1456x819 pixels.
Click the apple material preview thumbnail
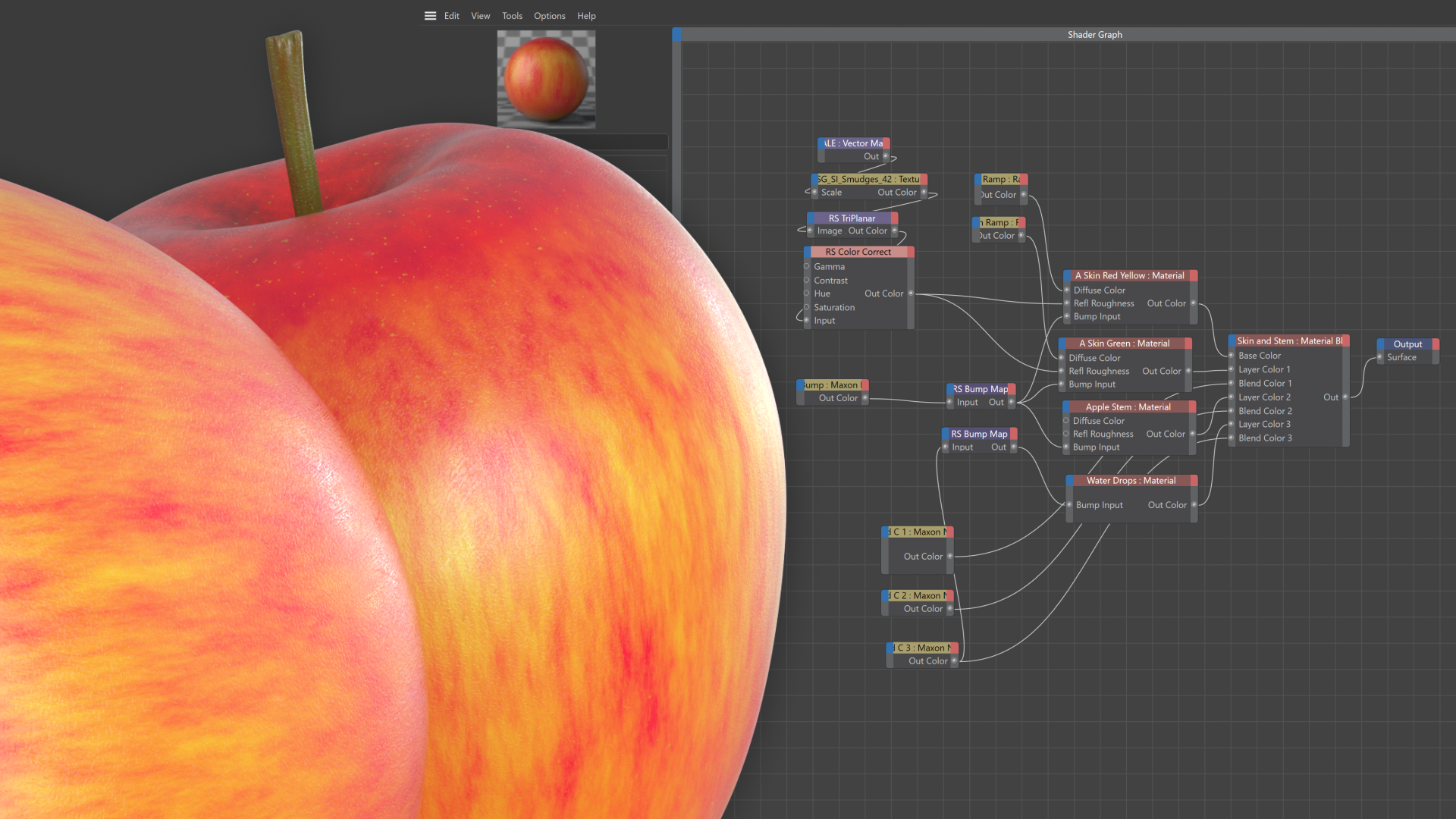[546, 79]
